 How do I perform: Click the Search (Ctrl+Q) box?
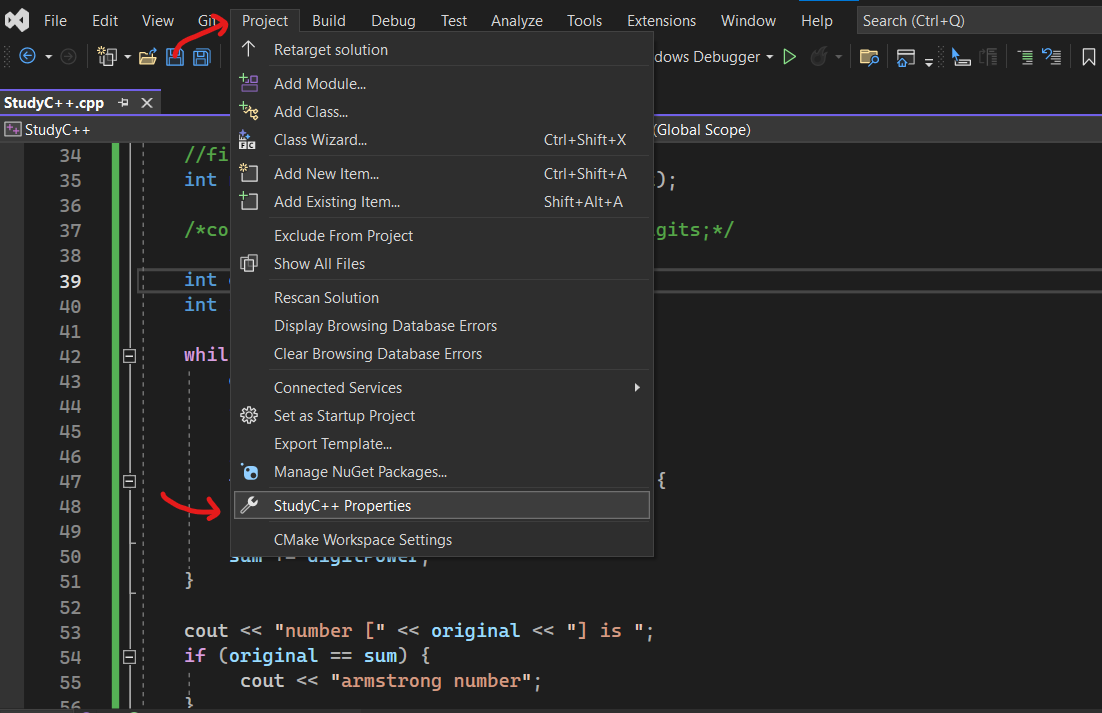click(x=979, y=21)
